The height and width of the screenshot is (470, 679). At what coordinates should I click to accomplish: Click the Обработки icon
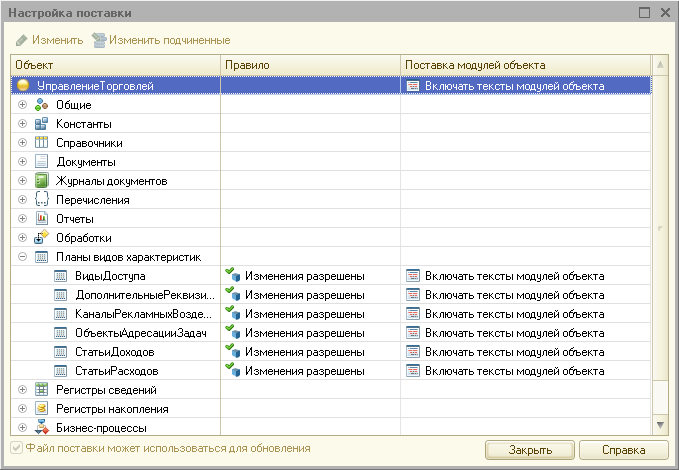click(42, 238)
